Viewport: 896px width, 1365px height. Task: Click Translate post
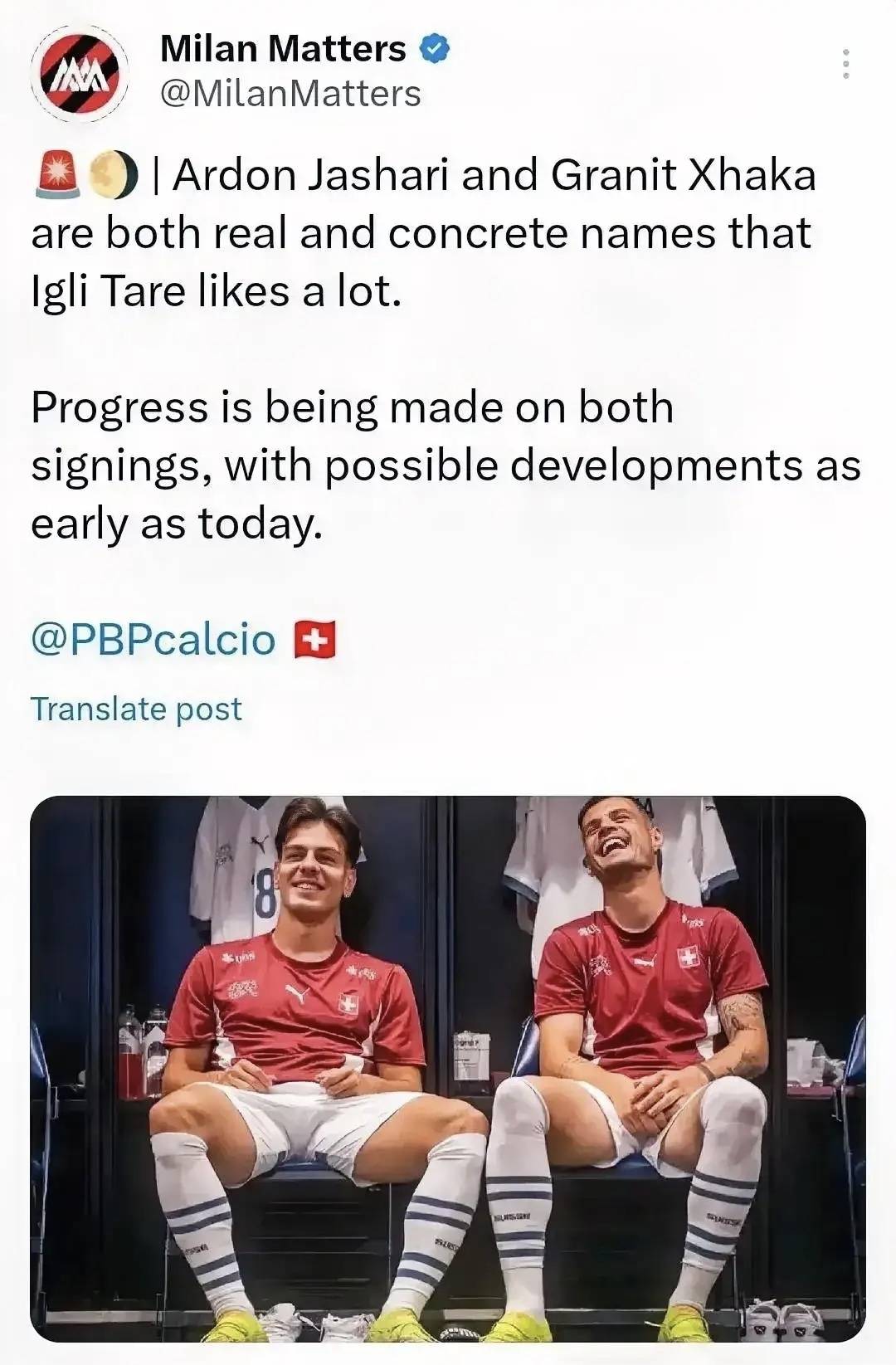point(136,709)
